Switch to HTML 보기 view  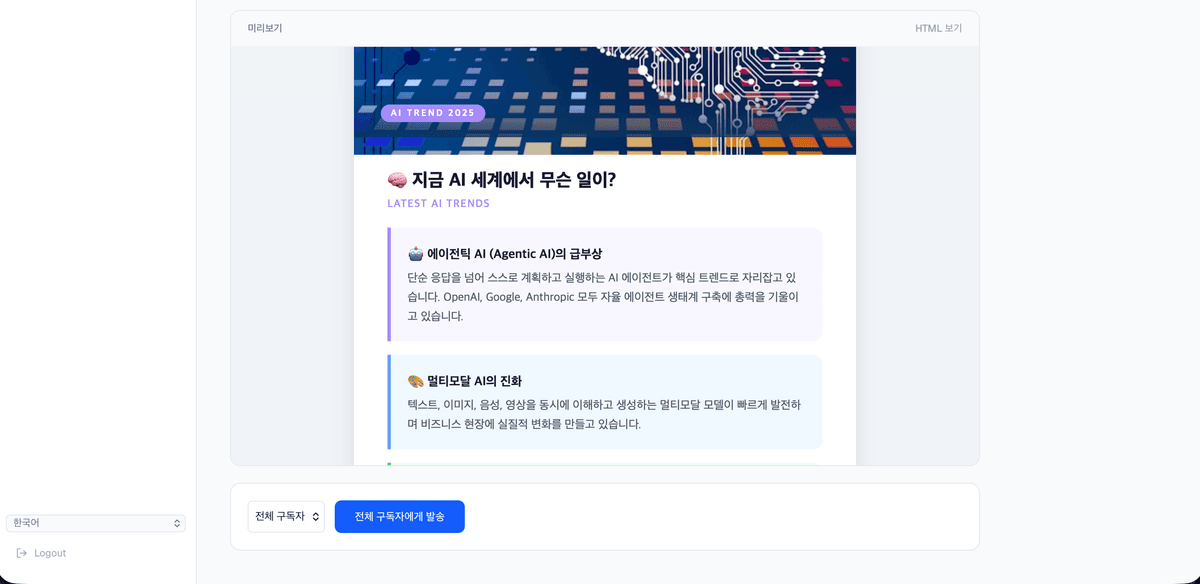coord(938,28)
